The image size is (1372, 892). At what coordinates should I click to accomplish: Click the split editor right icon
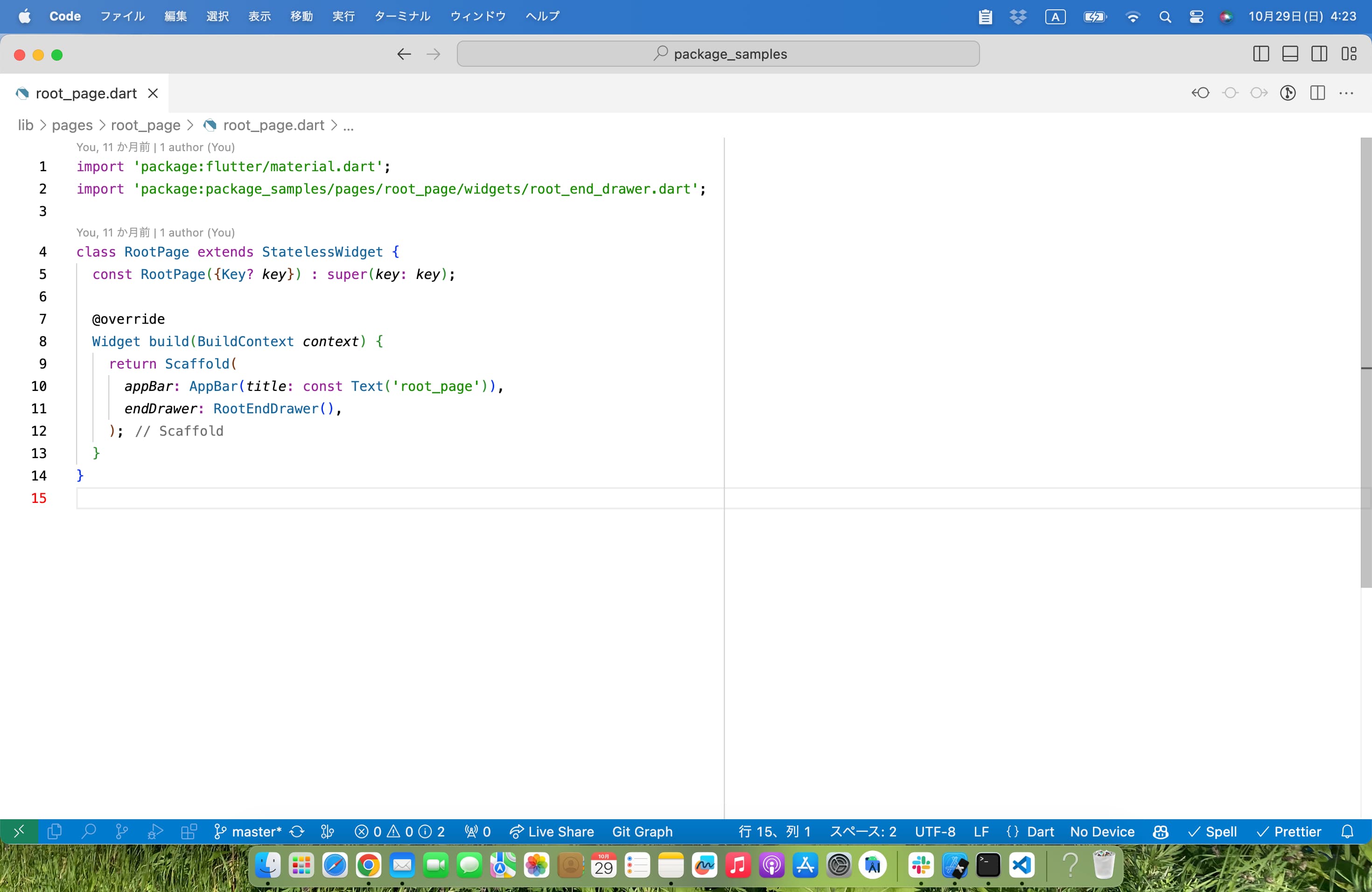click(x=1318, y=93)
